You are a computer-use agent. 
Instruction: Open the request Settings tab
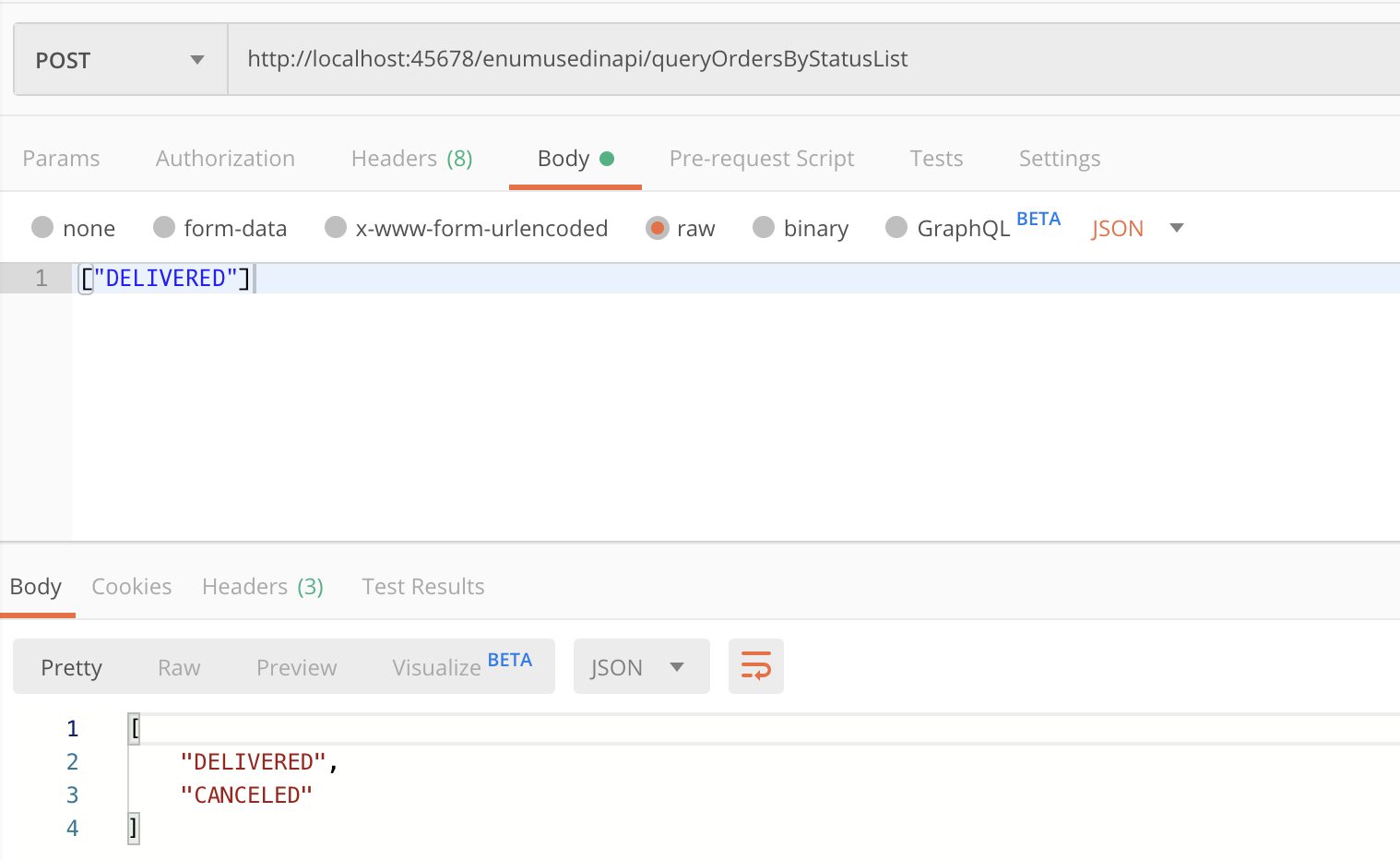[x=1059, y=159]
